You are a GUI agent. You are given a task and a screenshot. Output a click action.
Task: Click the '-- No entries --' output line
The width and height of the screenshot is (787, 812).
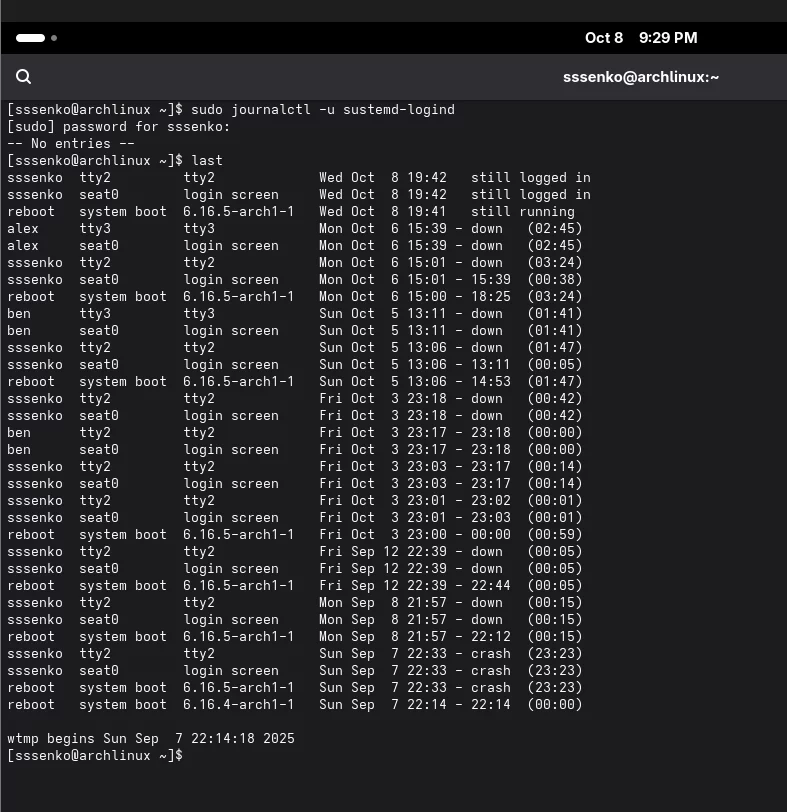tap(71, 143)
